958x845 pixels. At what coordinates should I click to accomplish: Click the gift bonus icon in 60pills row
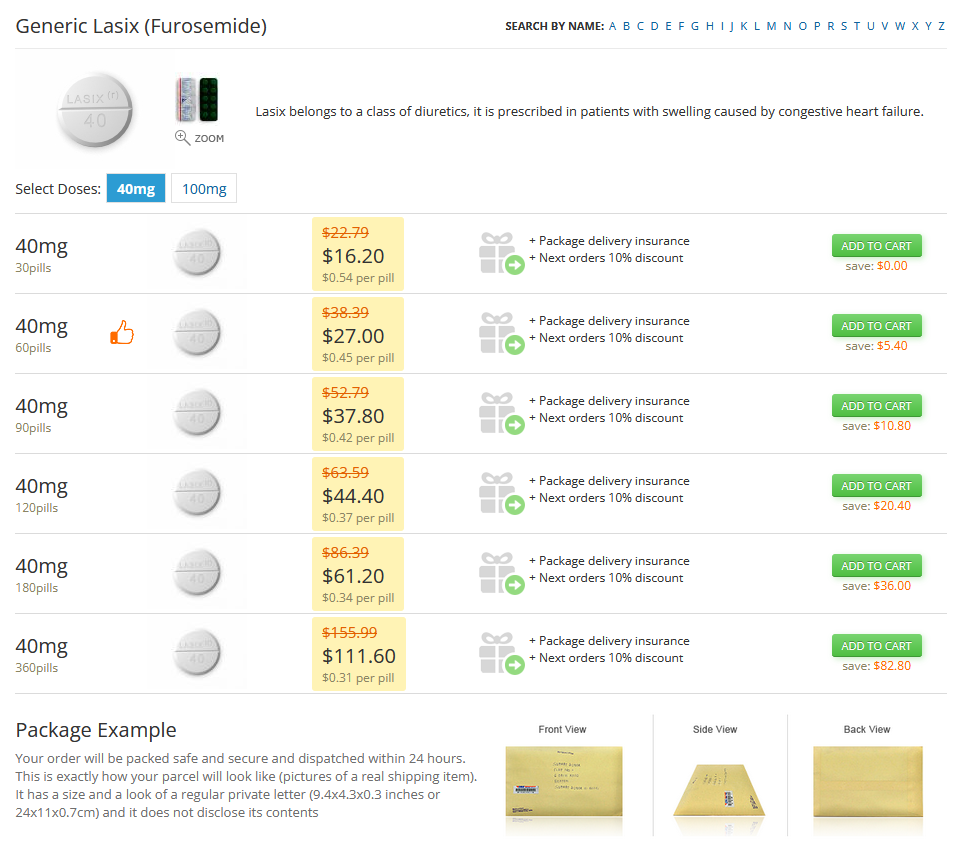point(502,333)
